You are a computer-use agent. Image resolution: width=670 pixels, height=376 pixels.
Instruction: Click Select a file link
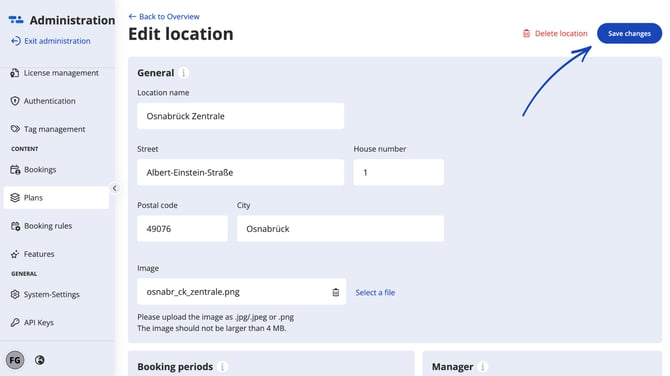pyautogui.click(x=375, y=292)
